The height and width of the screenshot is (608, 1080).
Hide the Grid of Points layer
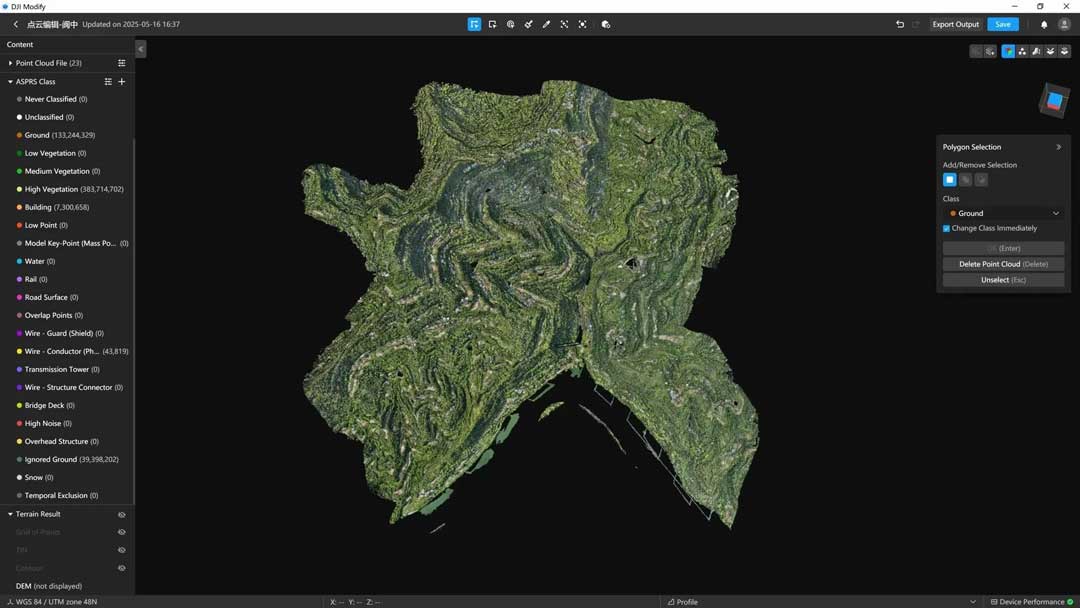pos(121,532)
